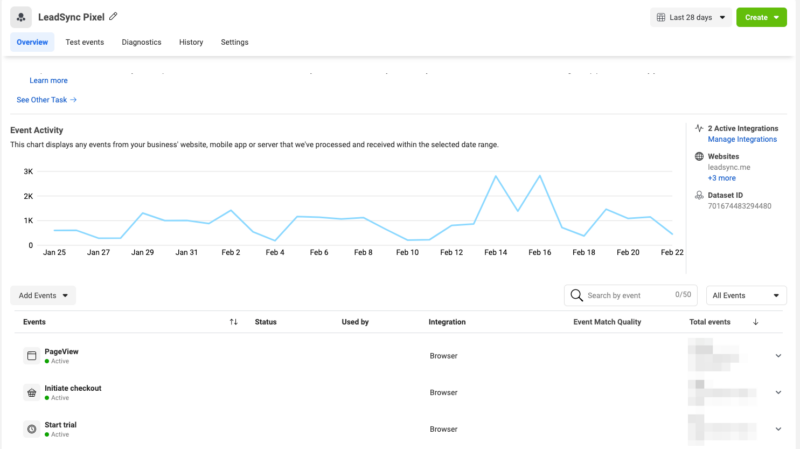Expand the Initiate checkout row details
The height and width of the screenshot is (449, 800).
coord(778,392)
